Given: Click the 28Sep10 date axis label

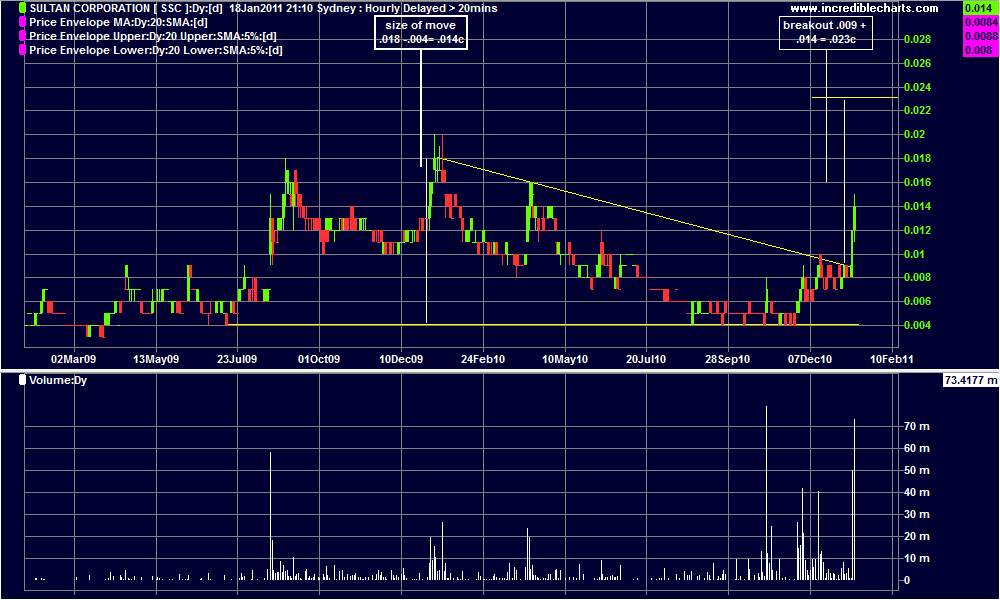Looking at the screenshot, I should 728,359.
